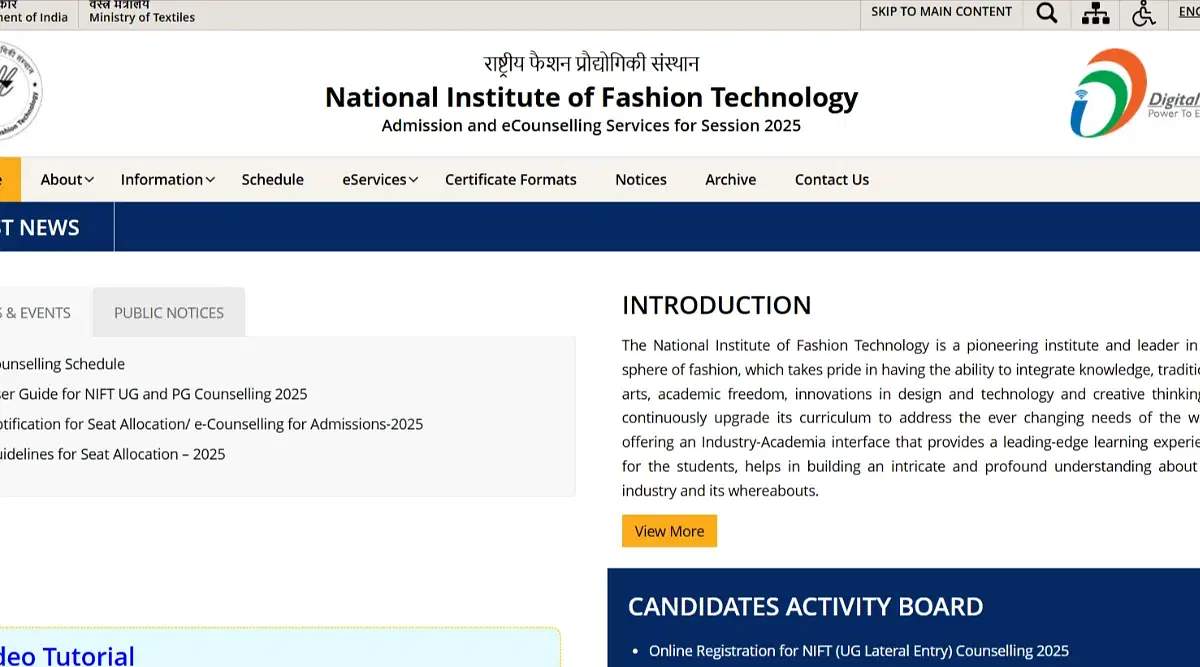Screen dimensions: 1200x667
Task: Follow the Skip to Main Content link
Action: click(941, 12)
